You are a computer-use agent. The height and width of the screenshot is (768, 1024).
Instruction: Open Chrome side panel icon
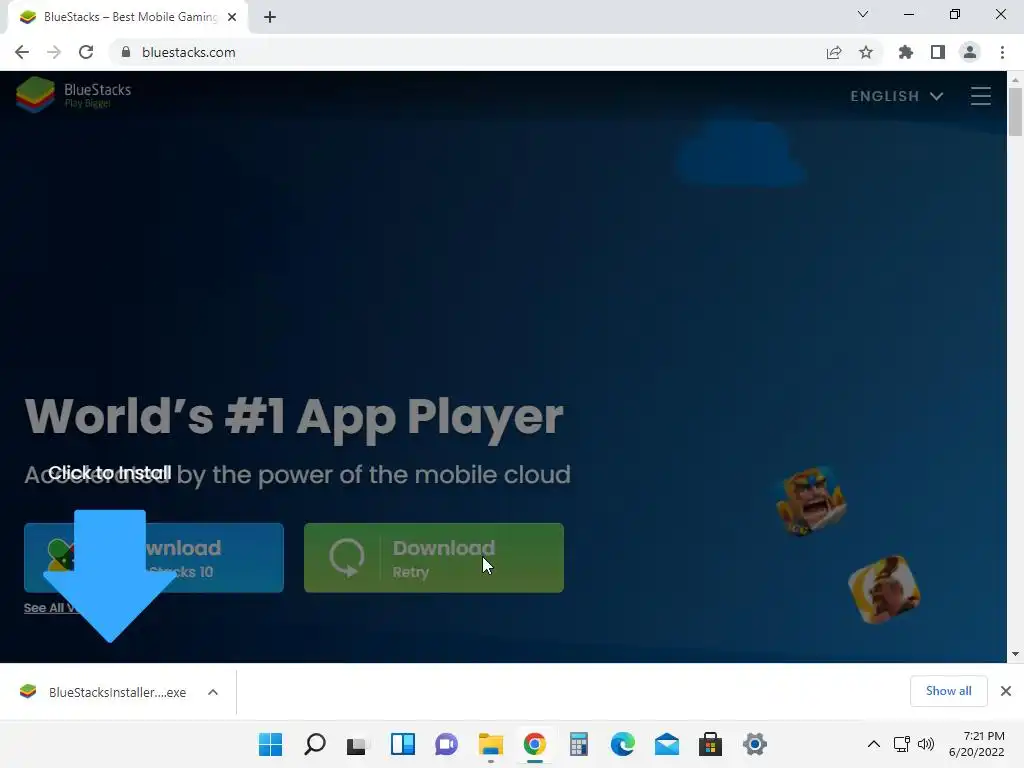938,52
